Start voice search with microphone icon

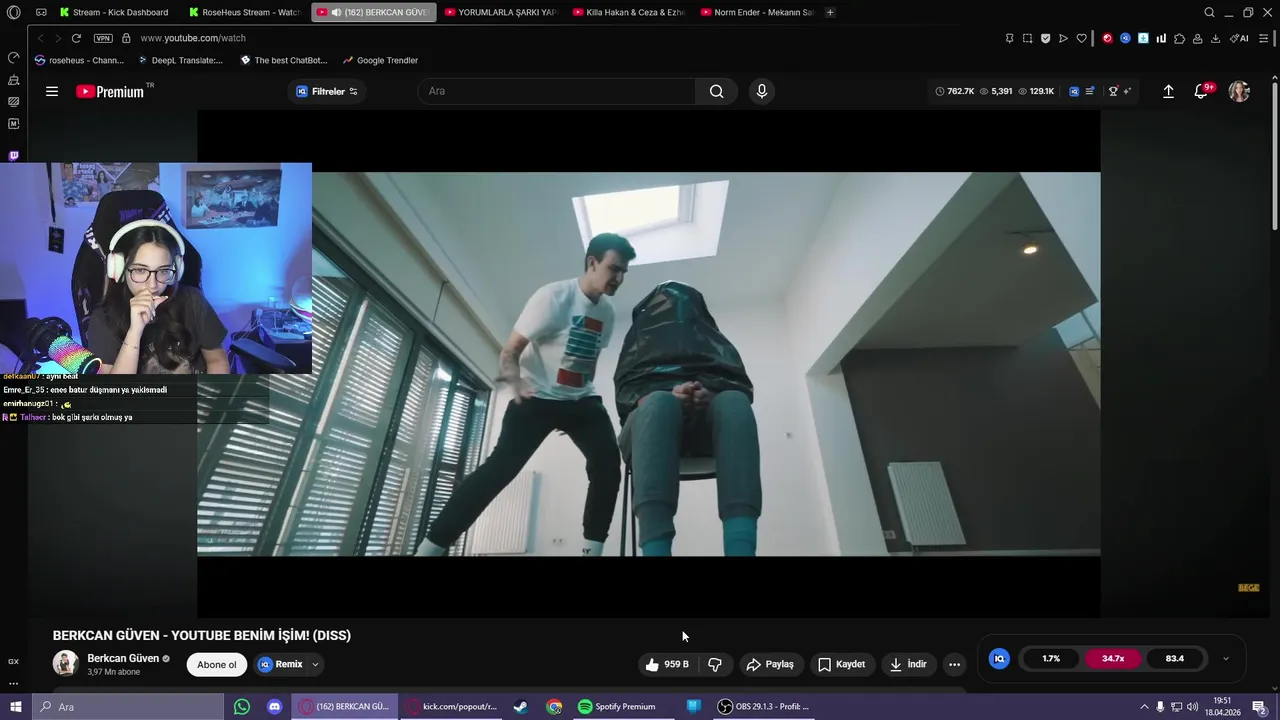tap(762, 91)
